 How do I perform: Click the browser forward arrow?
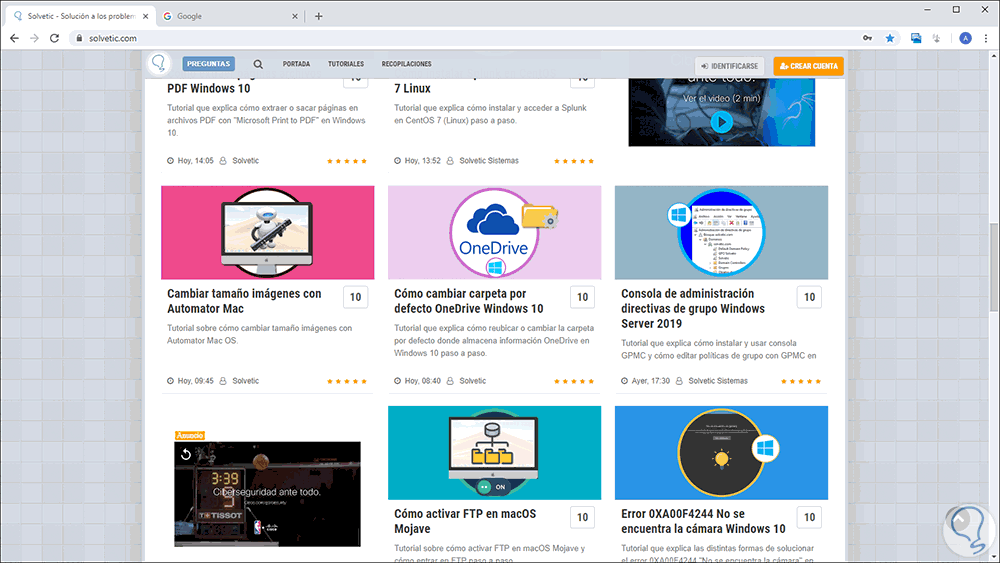[x=34, y=38]
